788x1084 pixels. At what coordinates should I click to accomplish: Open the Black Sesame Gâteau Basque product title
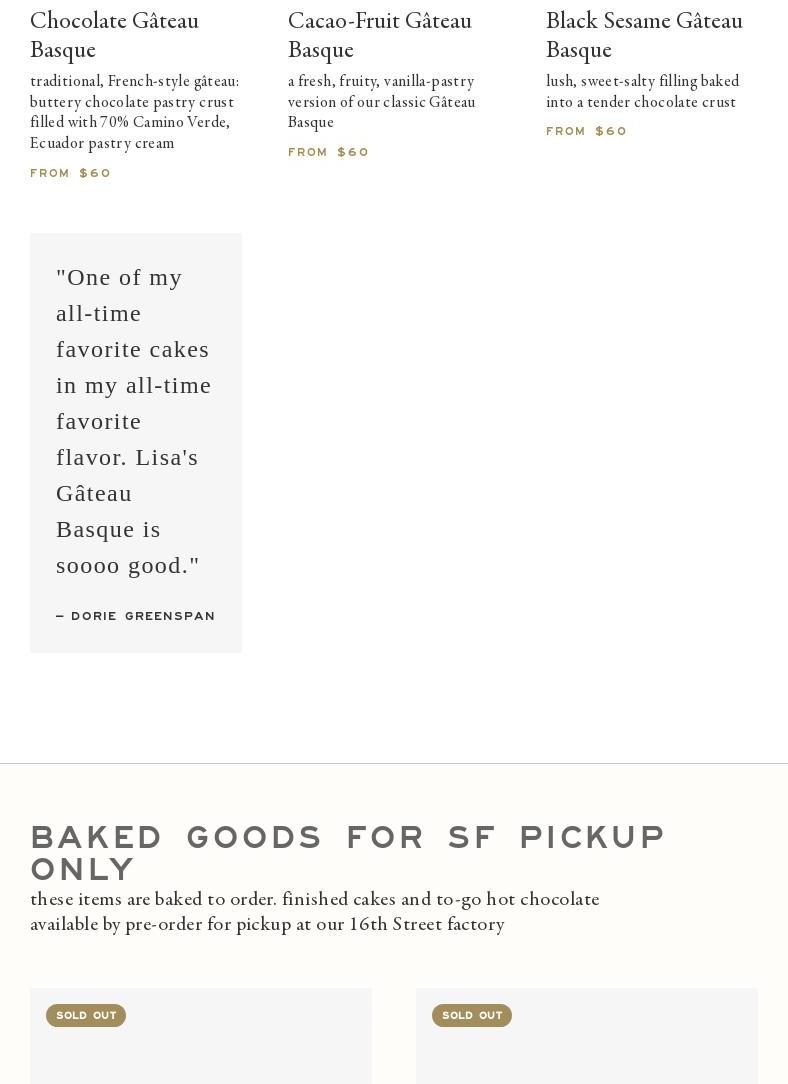644,35
